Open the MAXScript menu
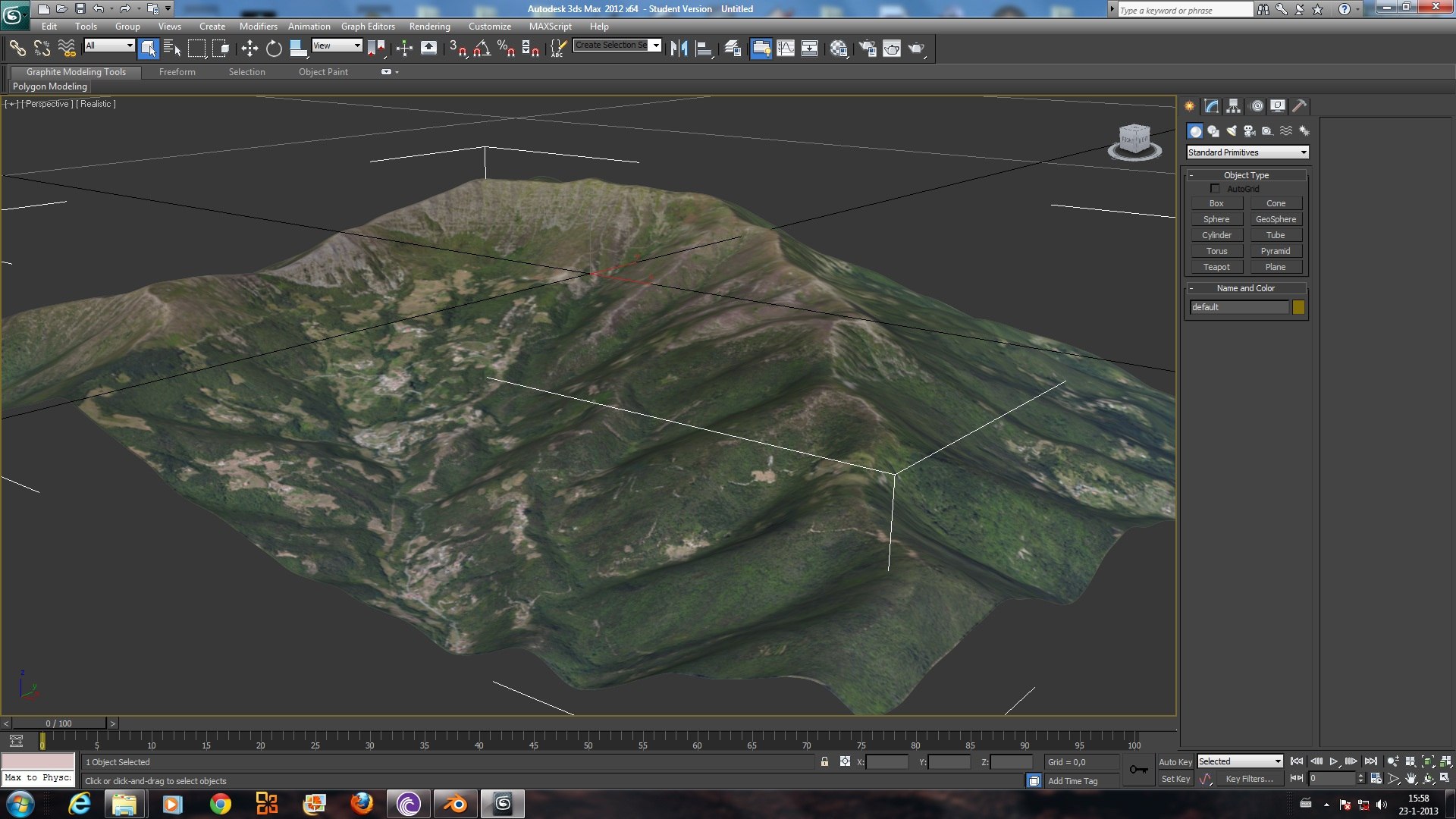Viewport: 1456px width, 819px height. [550, 26]
